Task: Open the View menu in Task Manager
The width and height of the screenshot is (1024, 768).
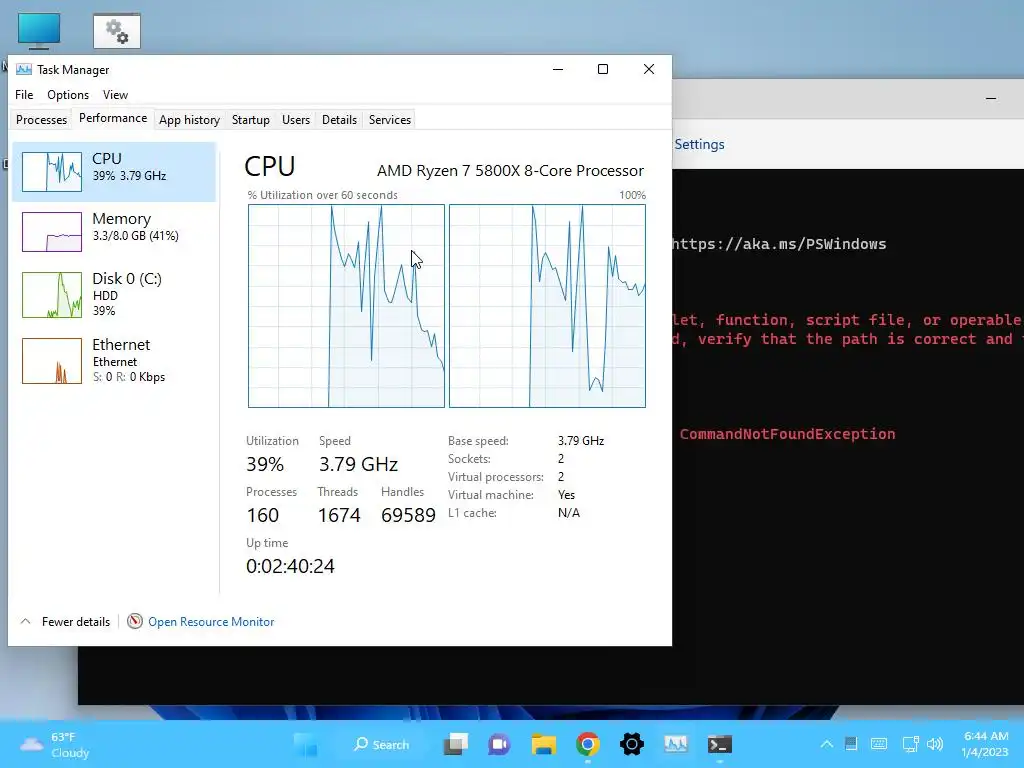Action: click(x=115, y=95)
